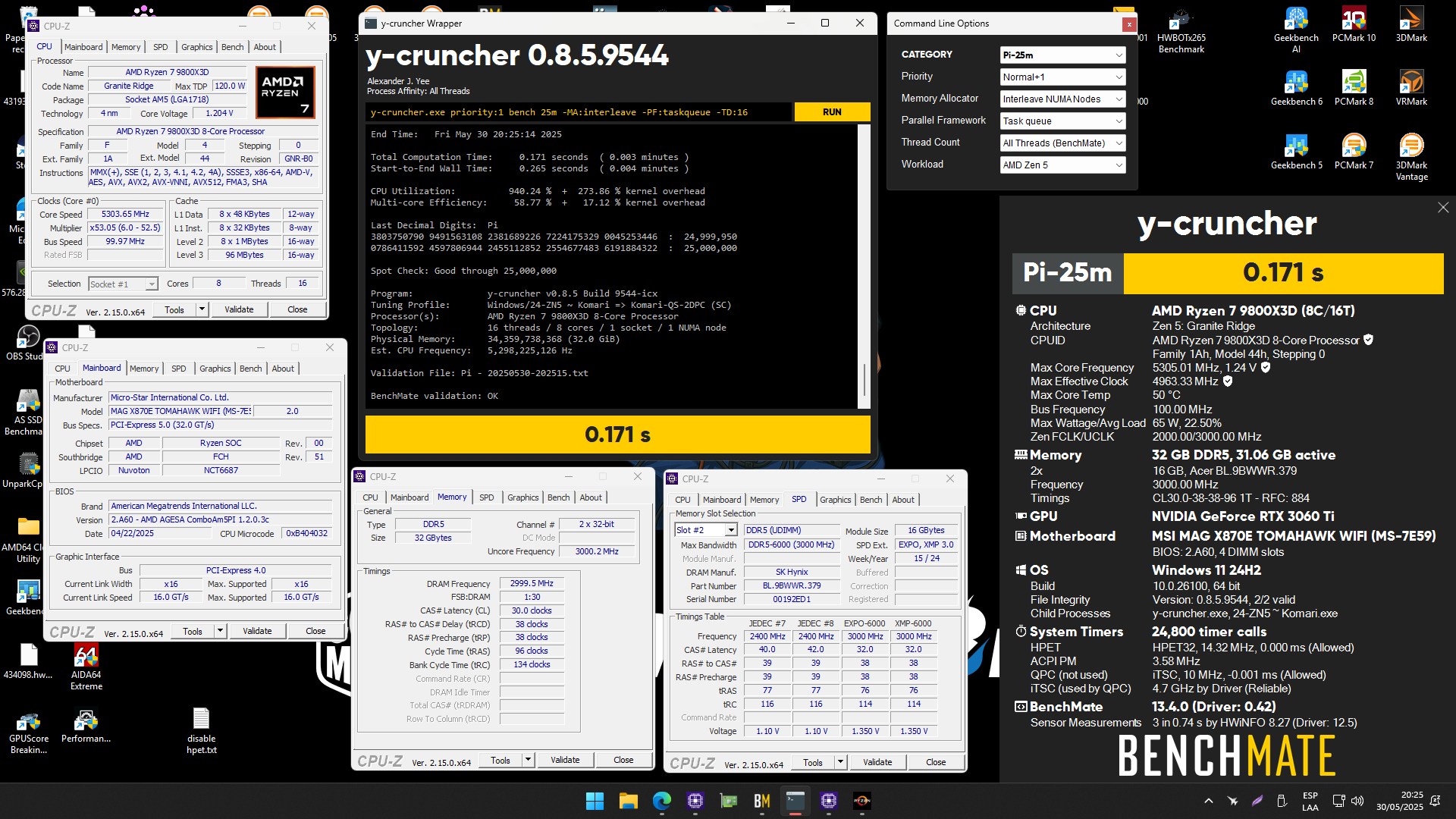Viewport: 1456px width, 819px height.
Task: Open Workload AMD Zen 5 dropdown
Action: 1062,165
